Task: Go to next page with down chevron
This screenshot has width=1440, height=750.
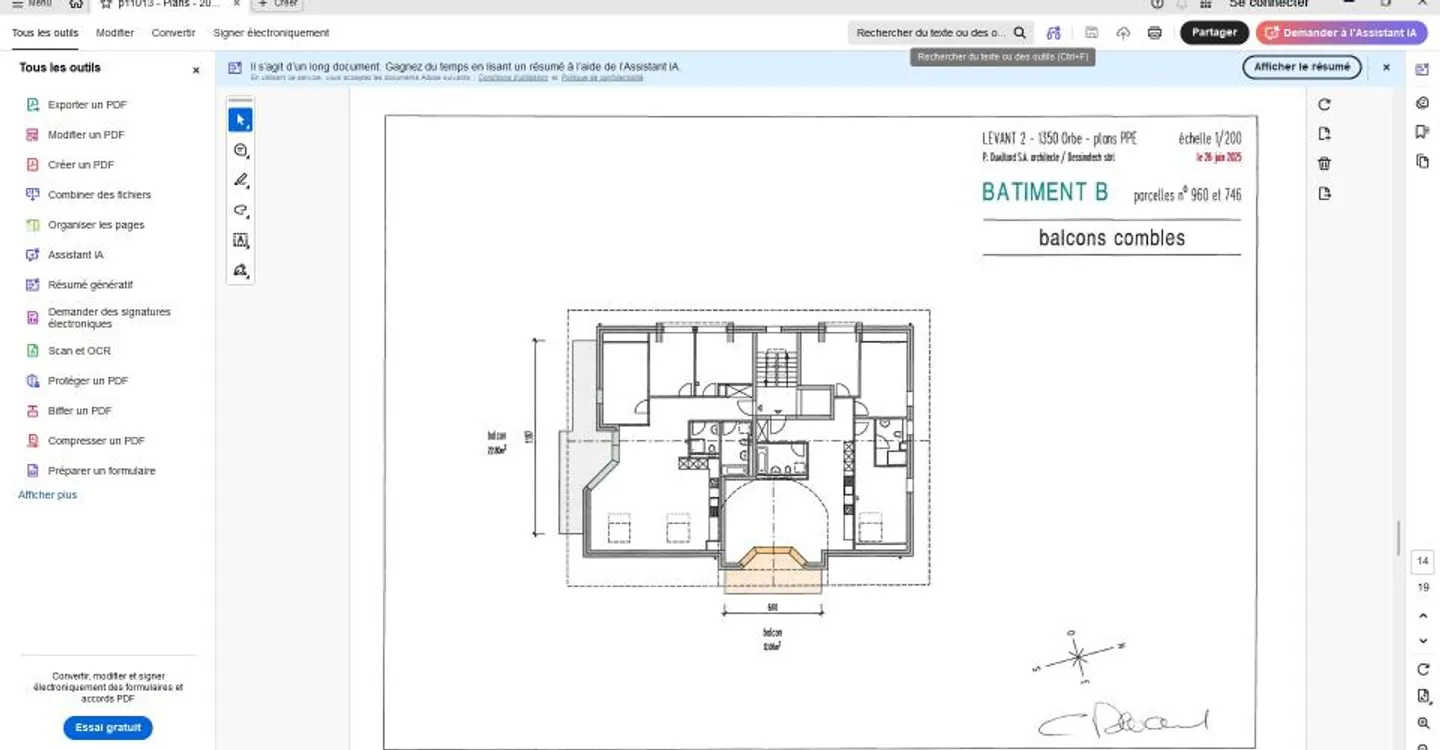Action: (x=1423, y=641)
